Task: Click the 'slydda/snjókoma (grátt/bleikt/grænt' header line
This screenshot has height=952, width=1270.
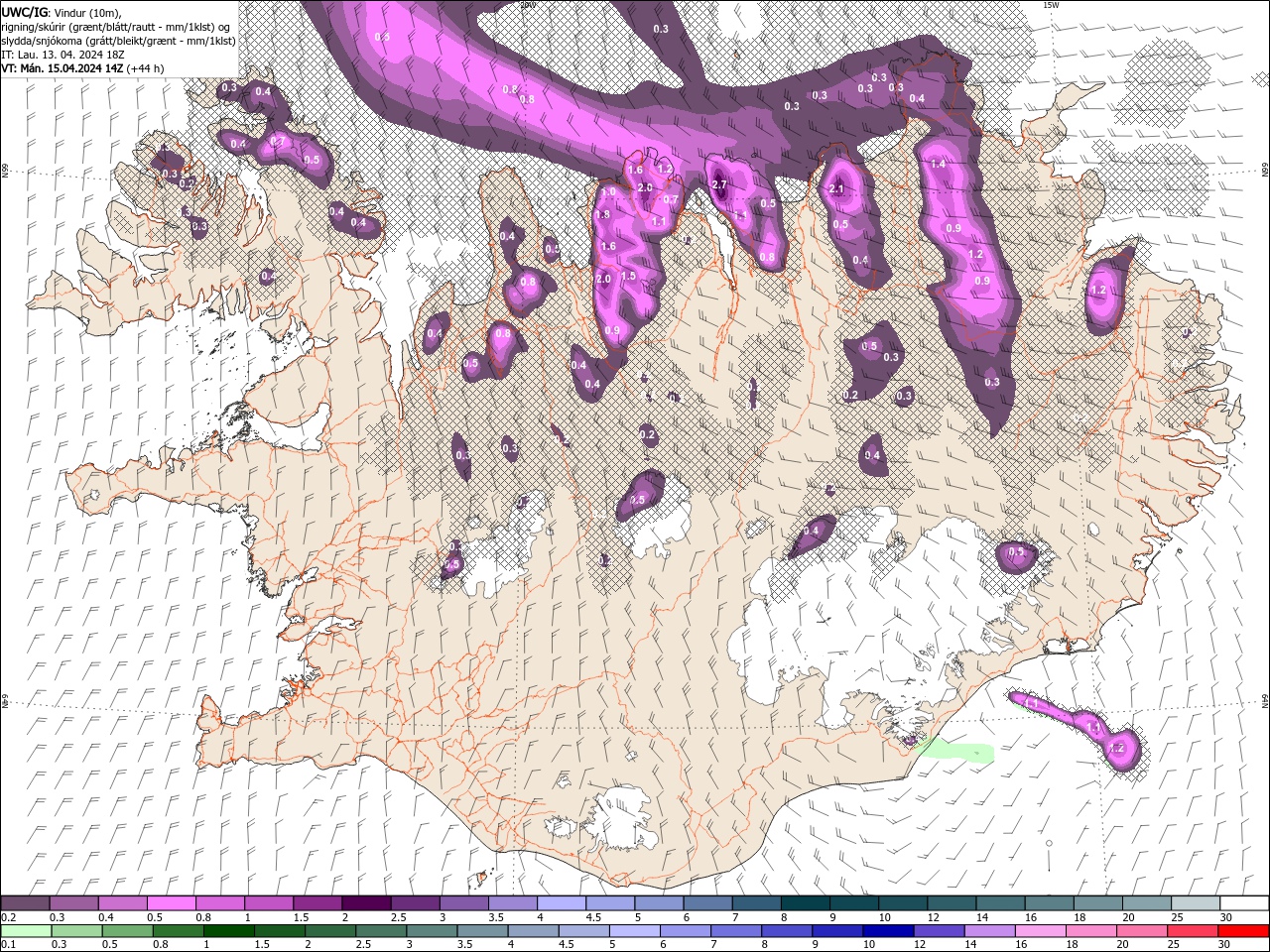Action: tap(118, 41)
